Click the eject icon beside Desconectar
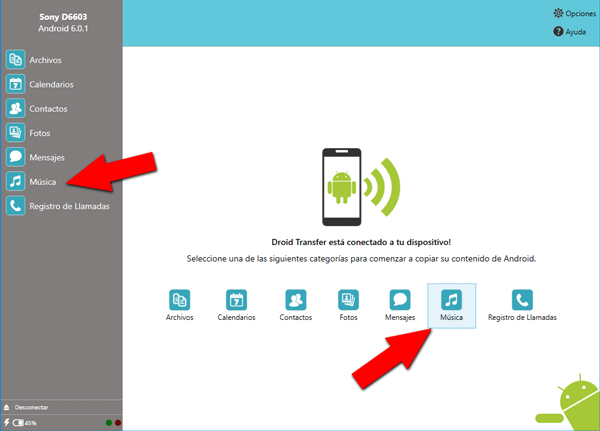Screen dimensions: 600x431 (7, 407)
